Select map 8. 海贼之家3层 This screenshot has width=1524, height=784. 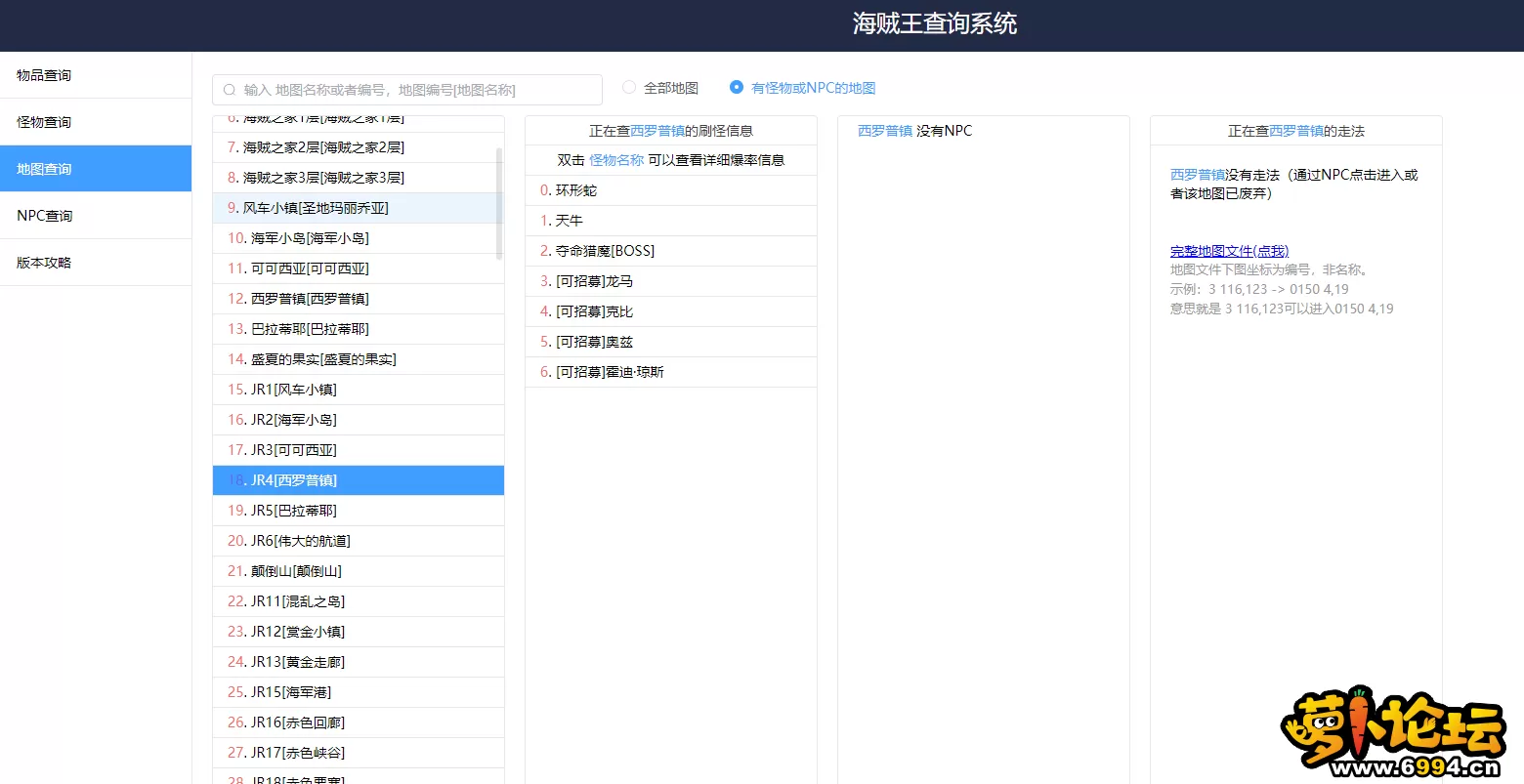(x=359, y=178)
